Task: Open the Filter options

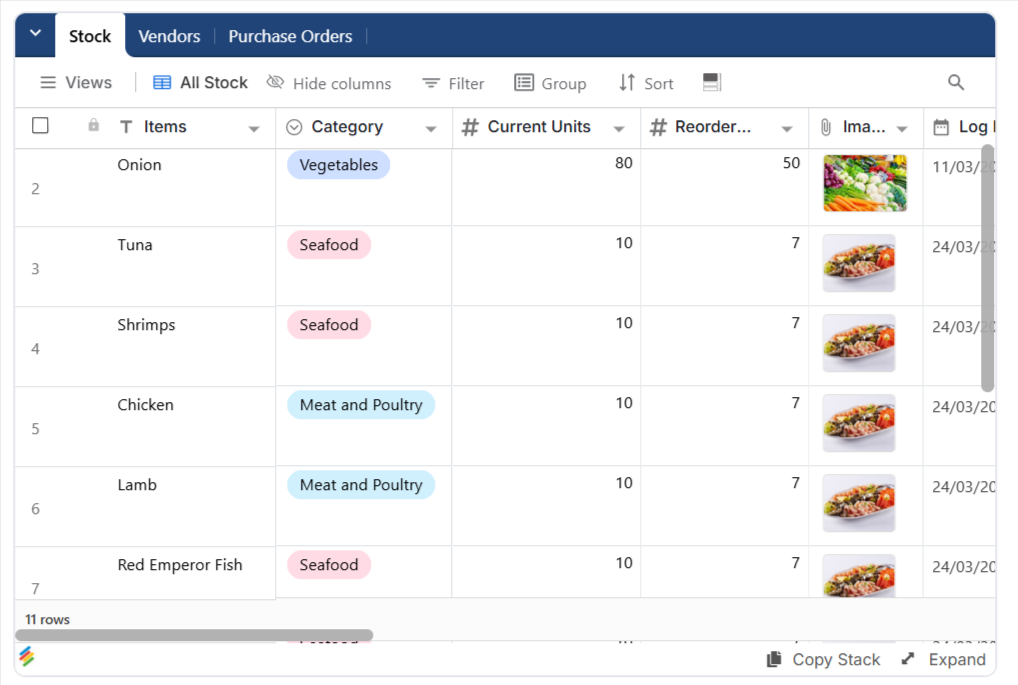Action: (453, 83)
